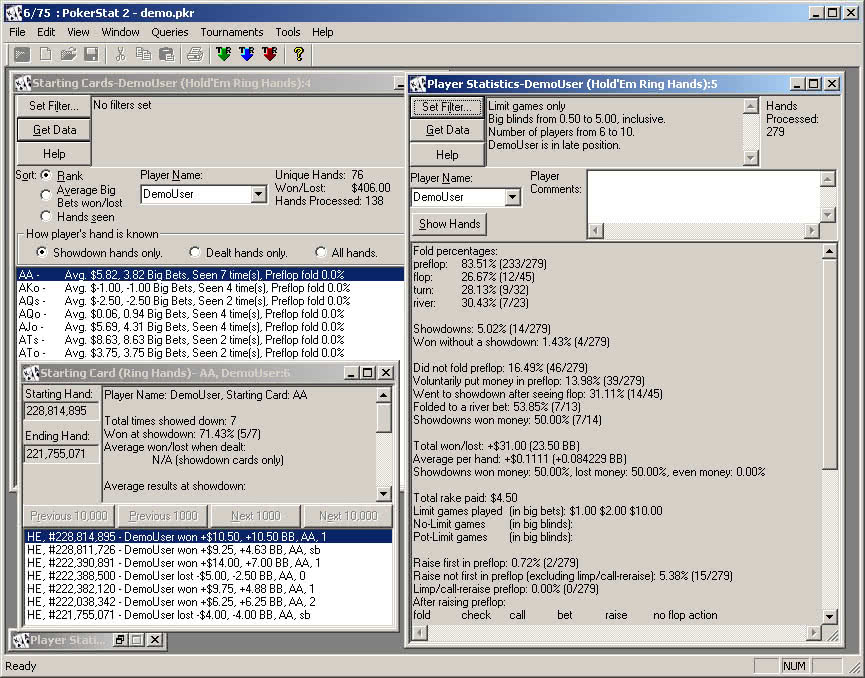
Task: Select 'Average Big Bets won/lost' sort option
Action: [46, 196]
